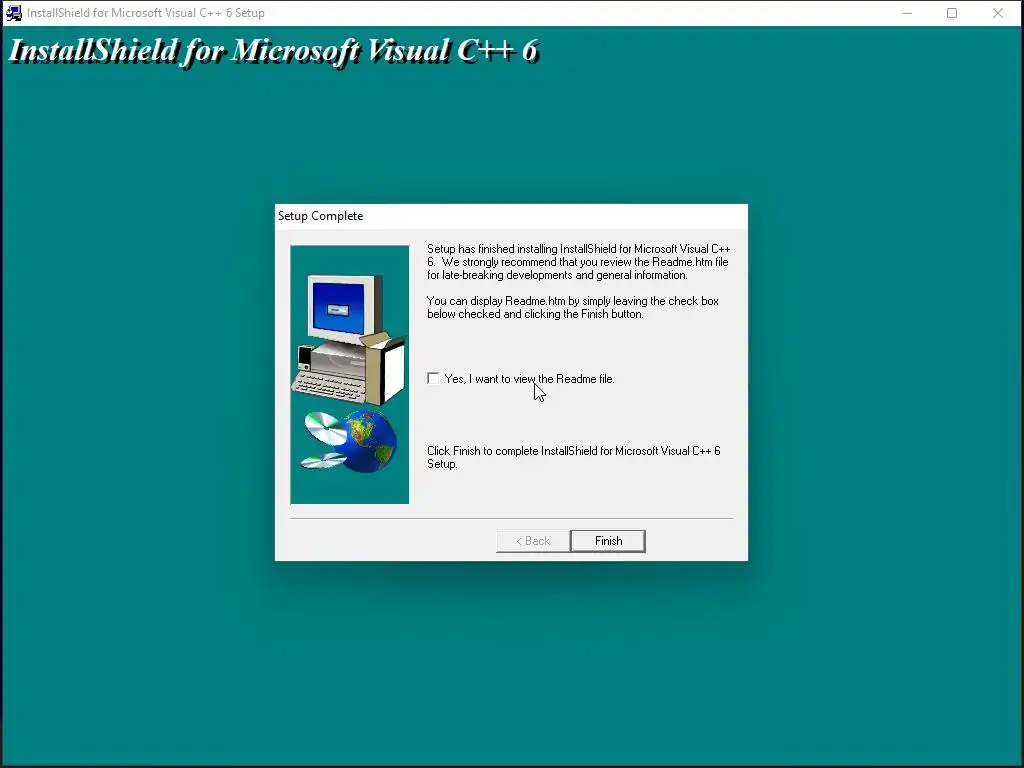The height and width of the screenshot is (768, 1024).
Task: Click the 'Setup Complete' dialog title
Action: point(321,216)
